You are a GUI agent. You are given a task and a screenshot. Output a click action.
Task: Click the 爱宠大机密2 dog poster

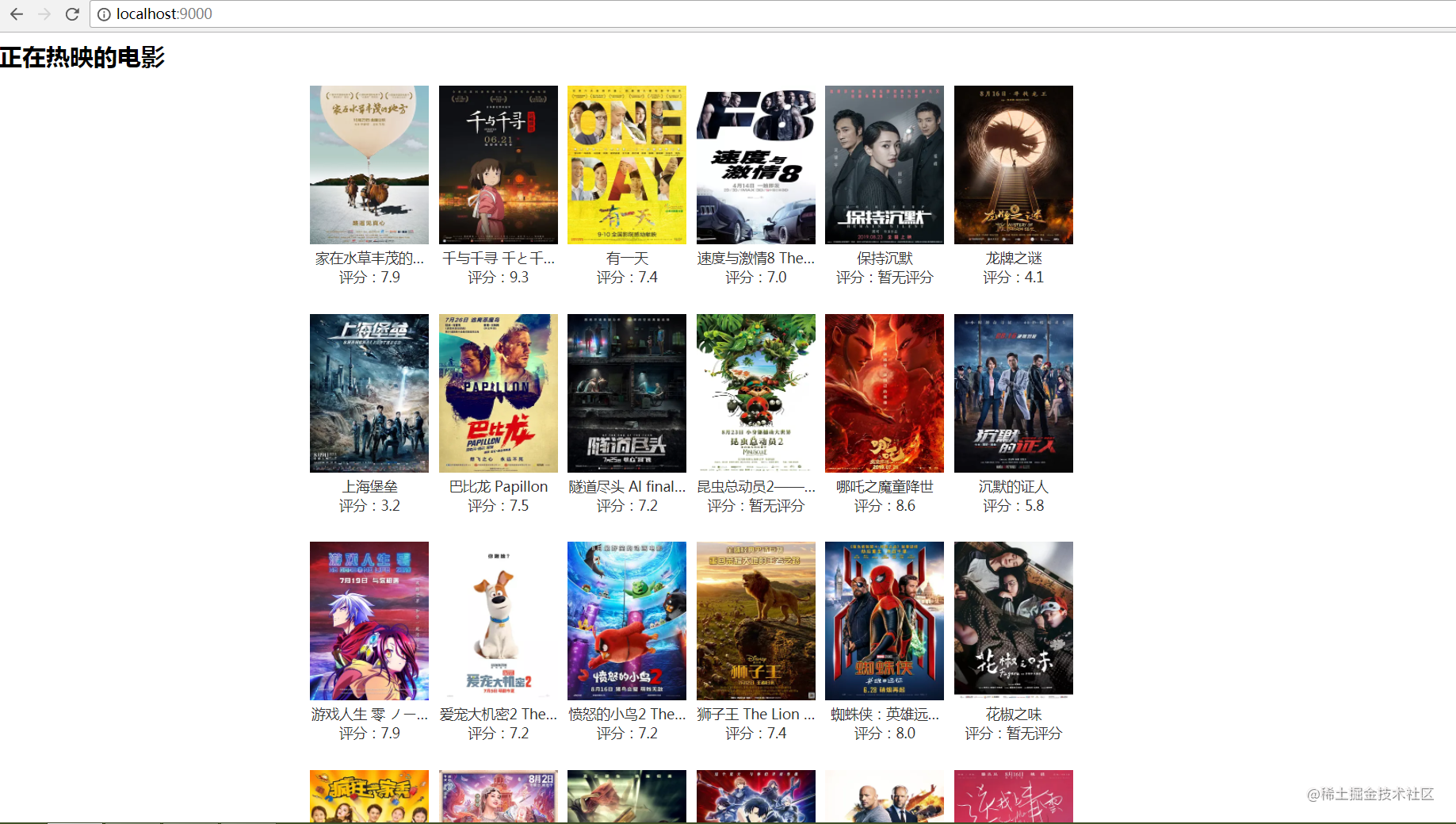[499, 621]
